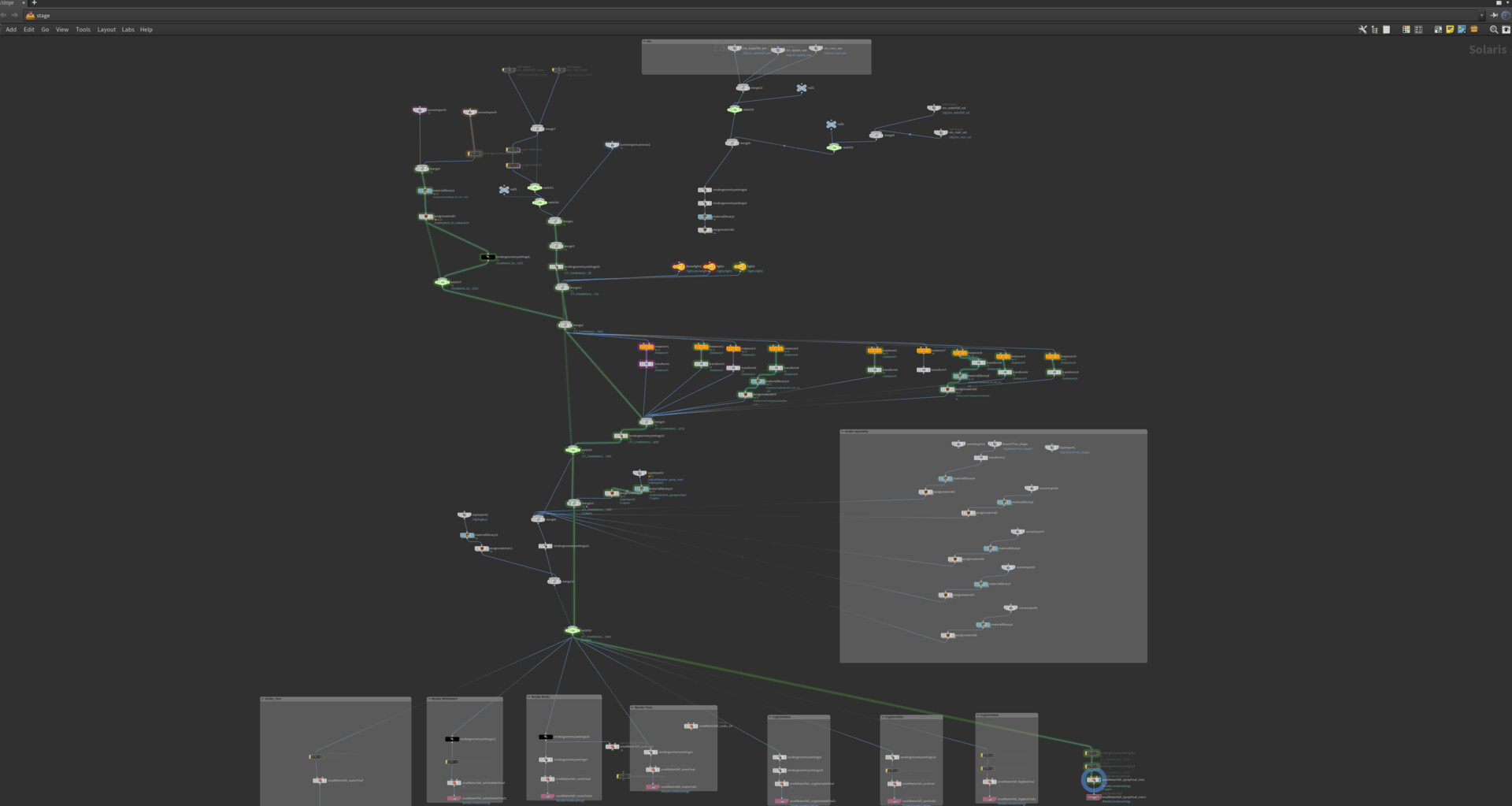Open the Tools menu

click(83, 29)
